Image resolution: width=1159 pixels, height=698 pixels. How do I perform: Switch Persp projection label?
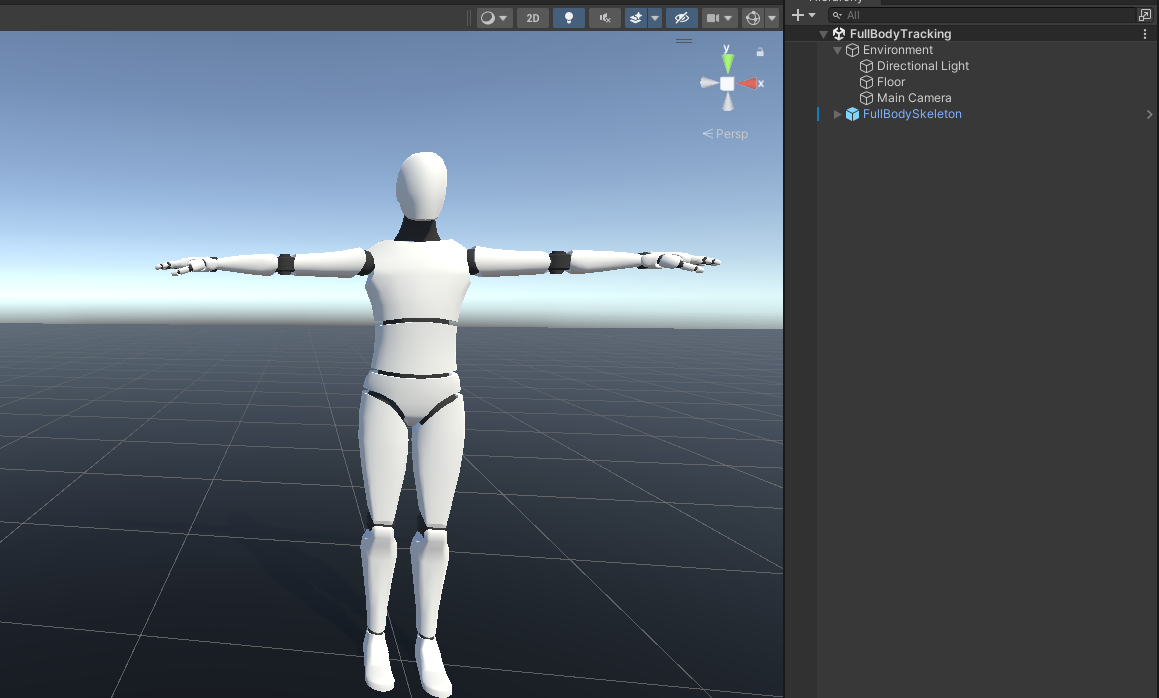coord(725,134)
